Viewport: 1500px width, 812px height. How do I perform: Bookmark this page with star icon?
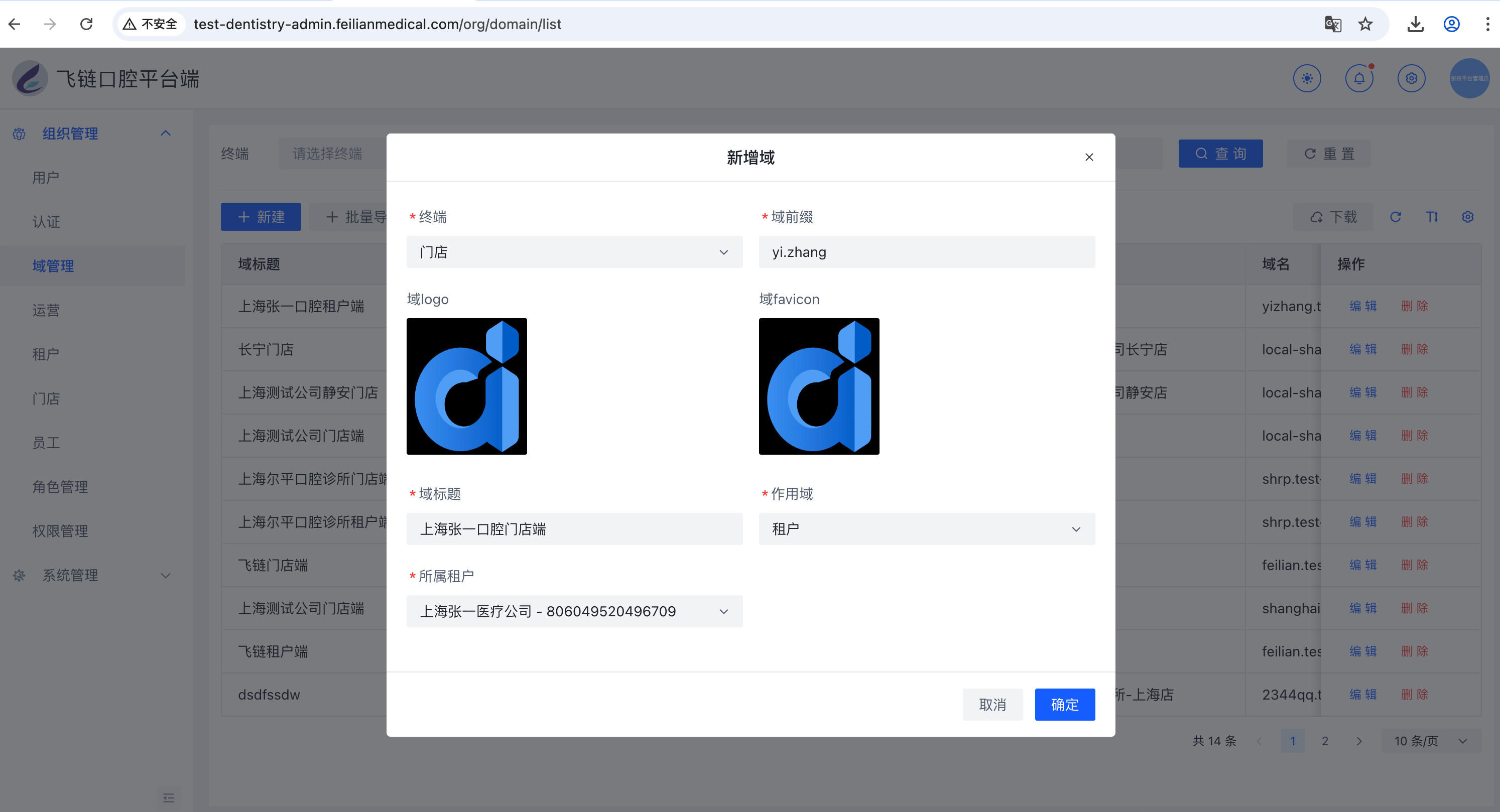[1365, 24]
